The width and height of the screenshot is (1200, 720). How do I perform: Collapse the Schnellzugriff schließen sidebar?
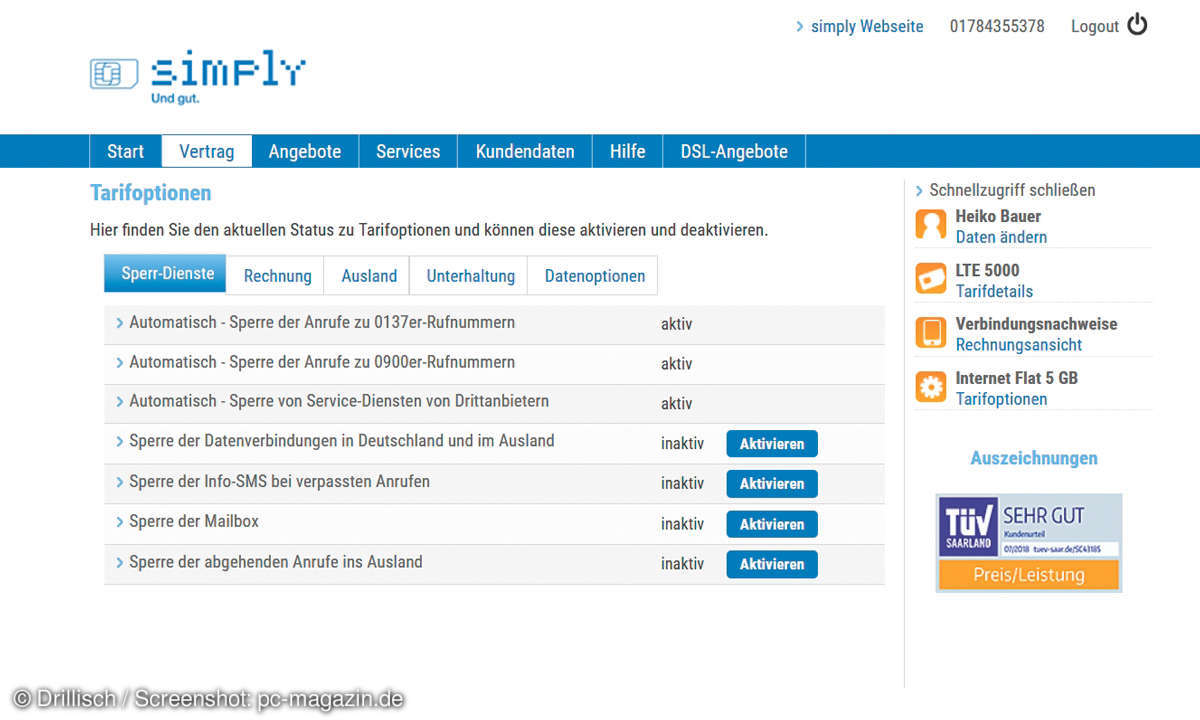[x=1011, y=190]
